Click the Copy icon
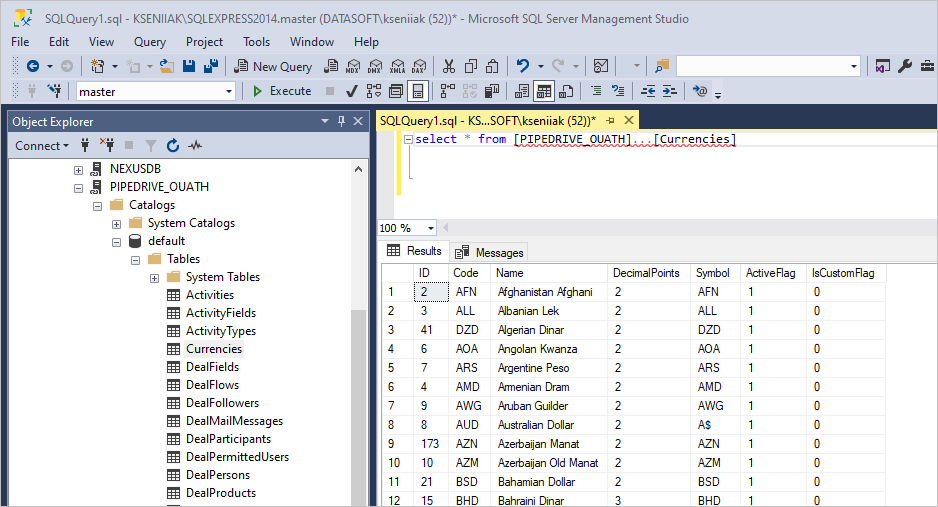 471,66
